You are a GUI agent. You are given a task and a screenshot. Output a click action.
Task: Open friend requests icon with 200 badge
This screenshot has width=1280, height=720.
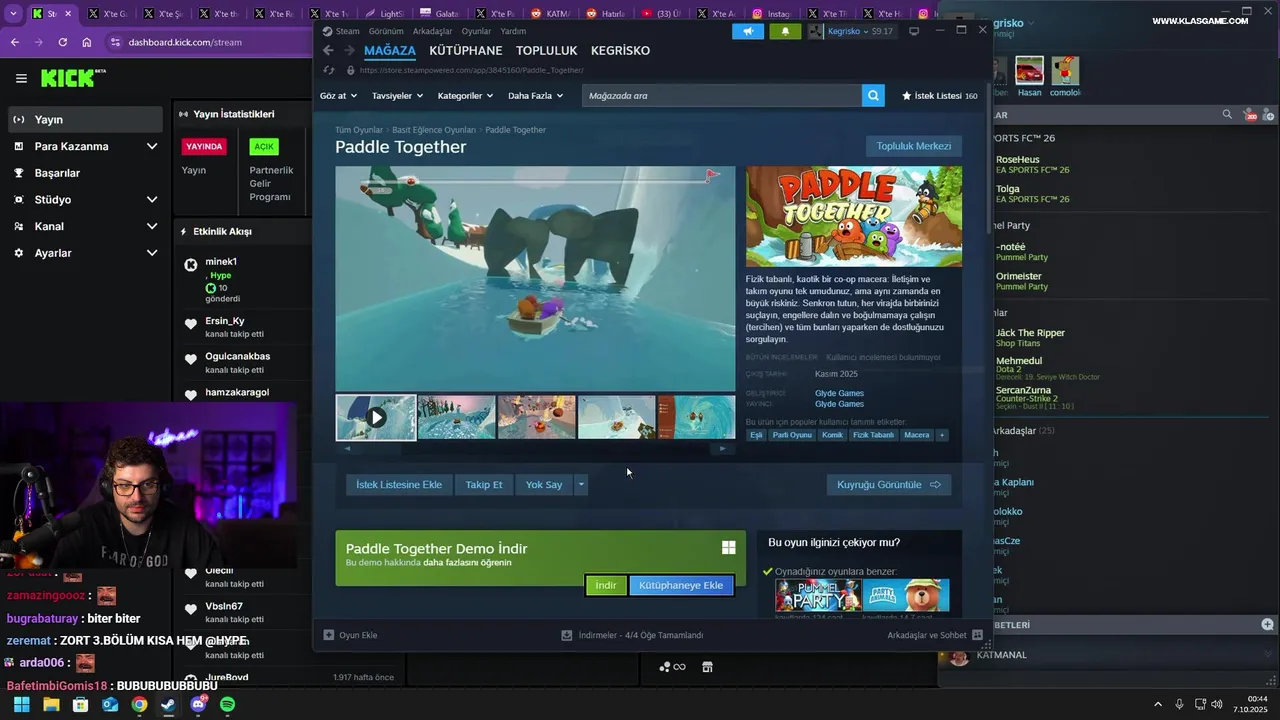(x=1249, y=116)
